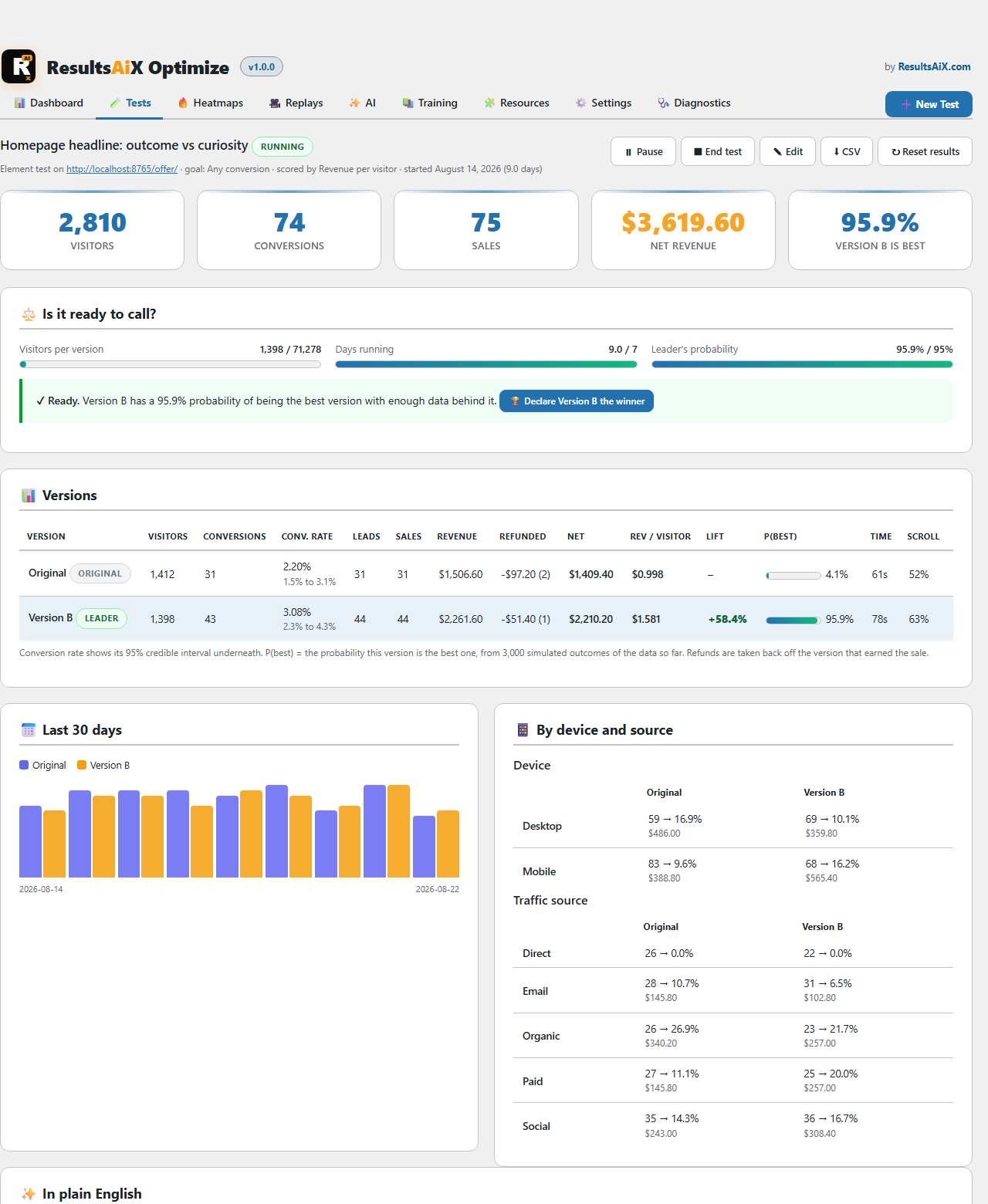Click the Resources puzzle icon
The width and height of the screenshot is (988, 1204).
489,103
